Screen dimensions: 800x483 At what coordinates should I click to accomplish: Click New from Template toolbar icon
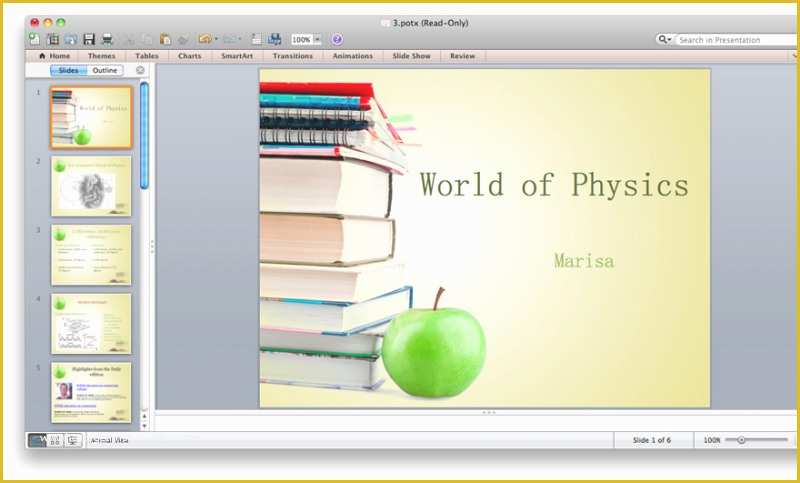[x=53, y=39]
